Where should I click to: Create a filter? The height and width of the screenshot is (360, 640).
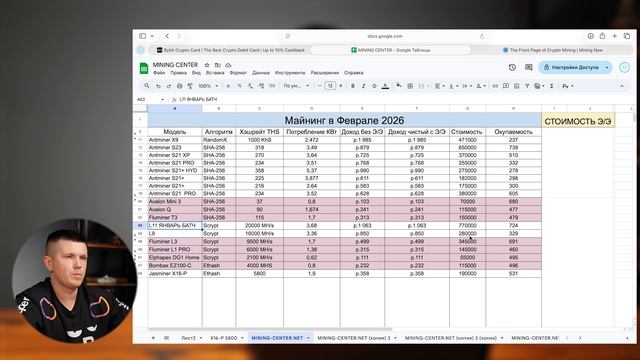pyautogui.click(x=527, y=86)
